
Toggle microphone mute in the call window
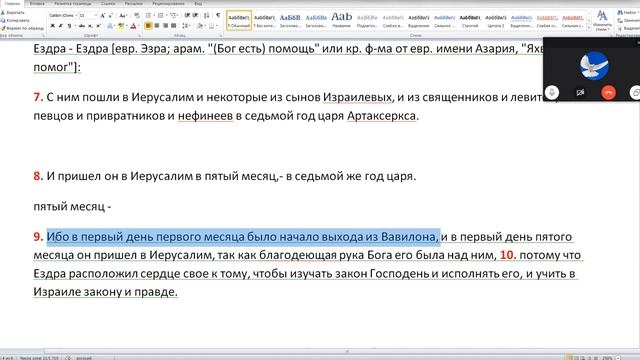pos(552,93)
